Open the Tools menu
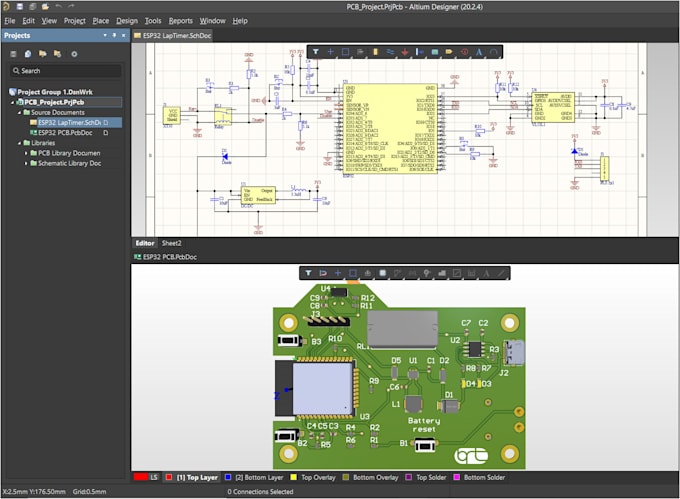The image size is (680, 499). [153, 21]
